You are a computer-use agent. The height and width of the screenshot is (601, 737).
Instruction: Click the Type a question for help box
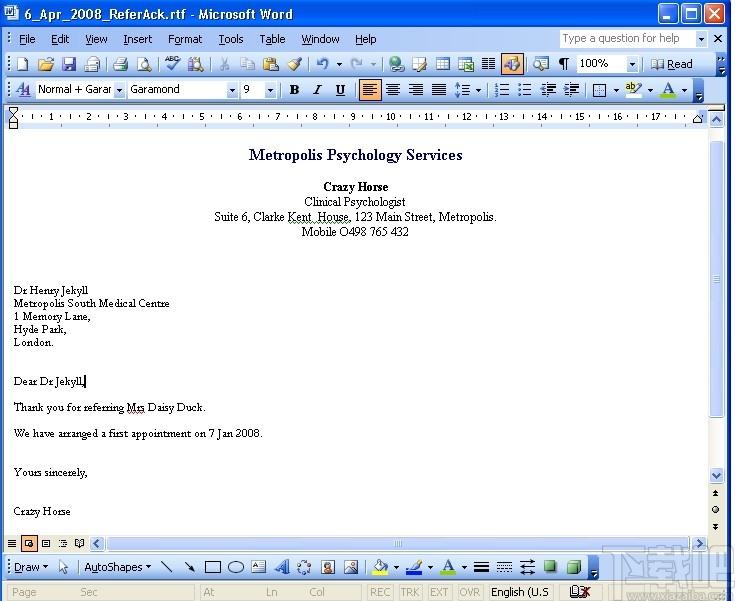(x=627, y=39)
